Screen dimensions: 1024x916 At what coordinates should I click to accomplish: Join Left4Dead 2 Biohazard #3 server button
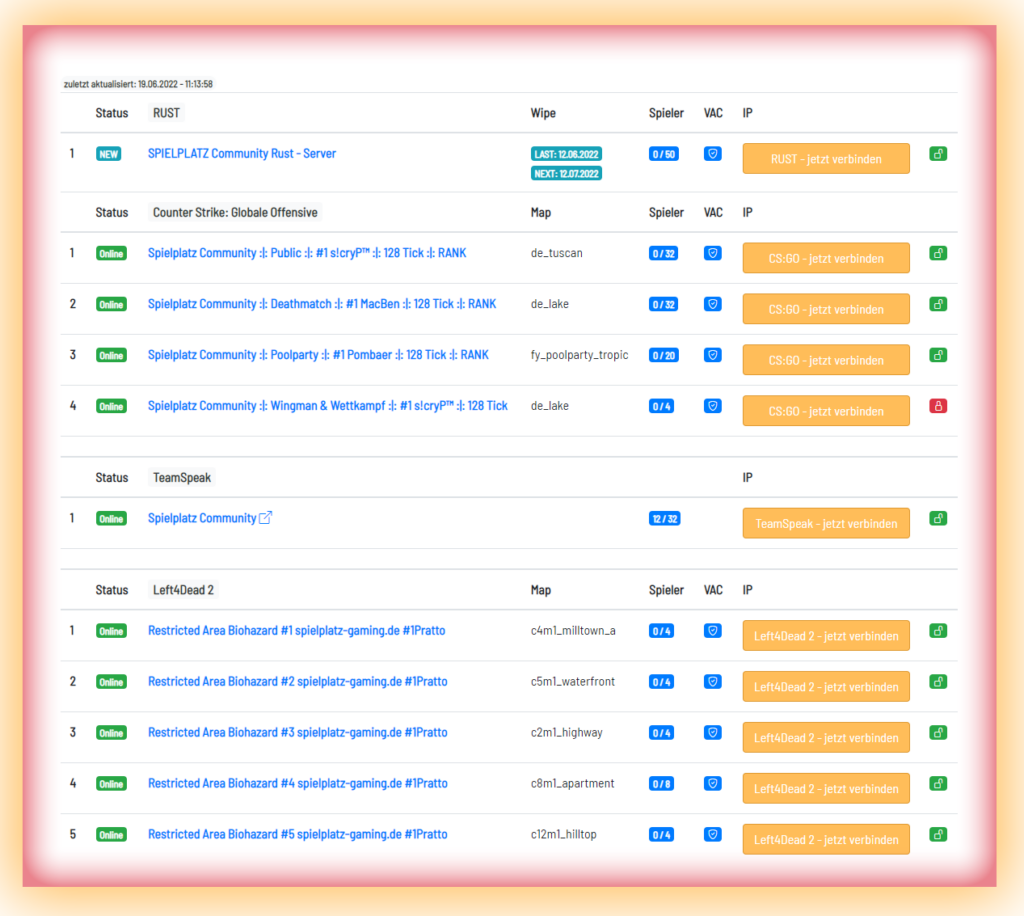825,737
